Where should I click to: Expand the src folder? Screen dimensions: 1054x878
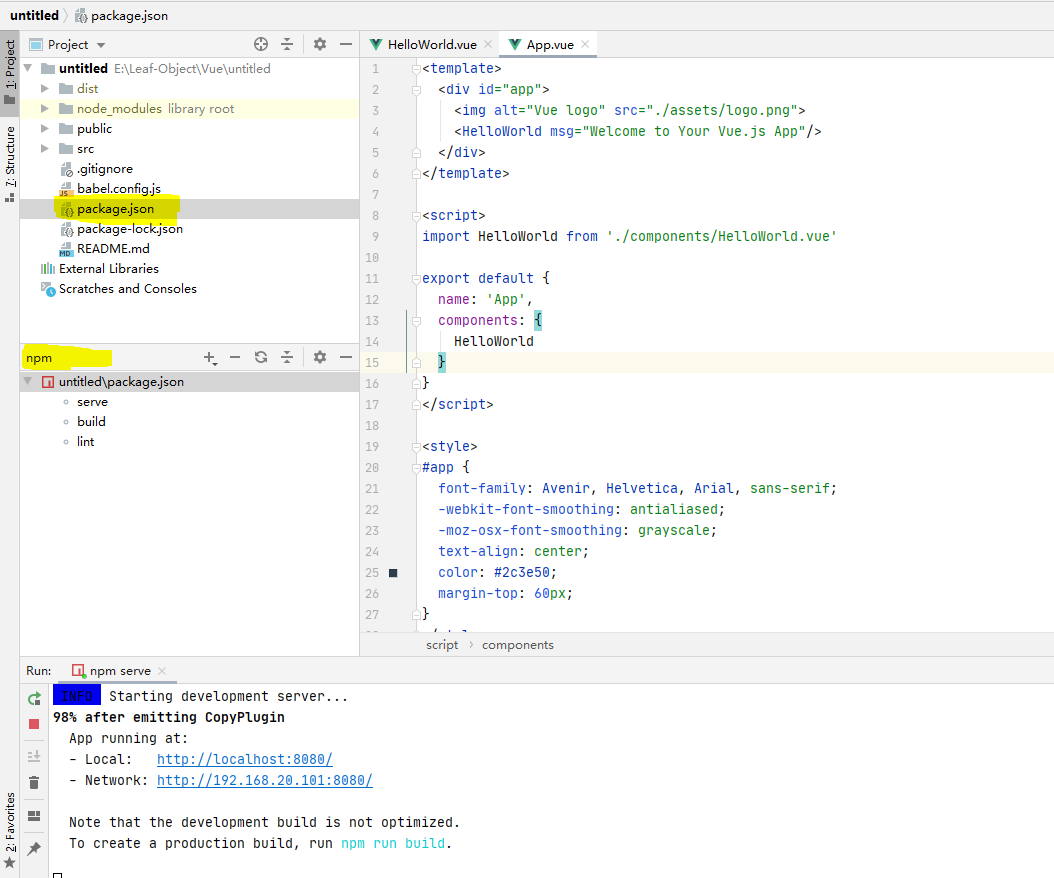click(45, 149)
